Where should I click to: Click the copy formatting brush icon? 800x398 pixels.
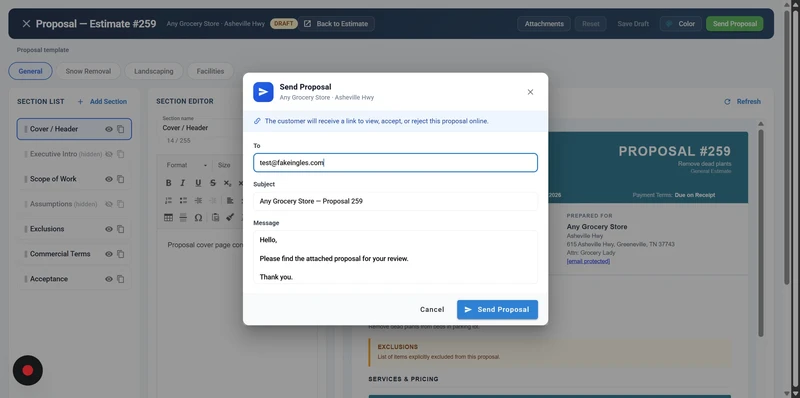(230, 217)
